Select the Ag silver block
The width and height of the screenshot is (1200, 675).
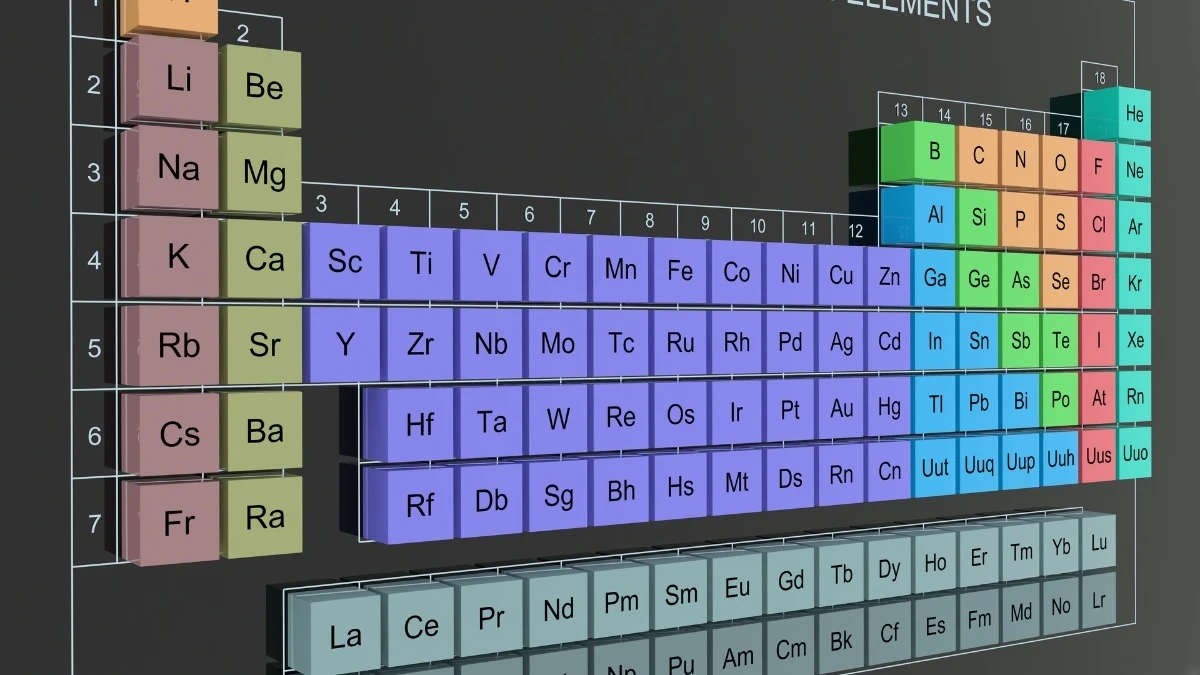pyautogui.click(x=841, y=343)
